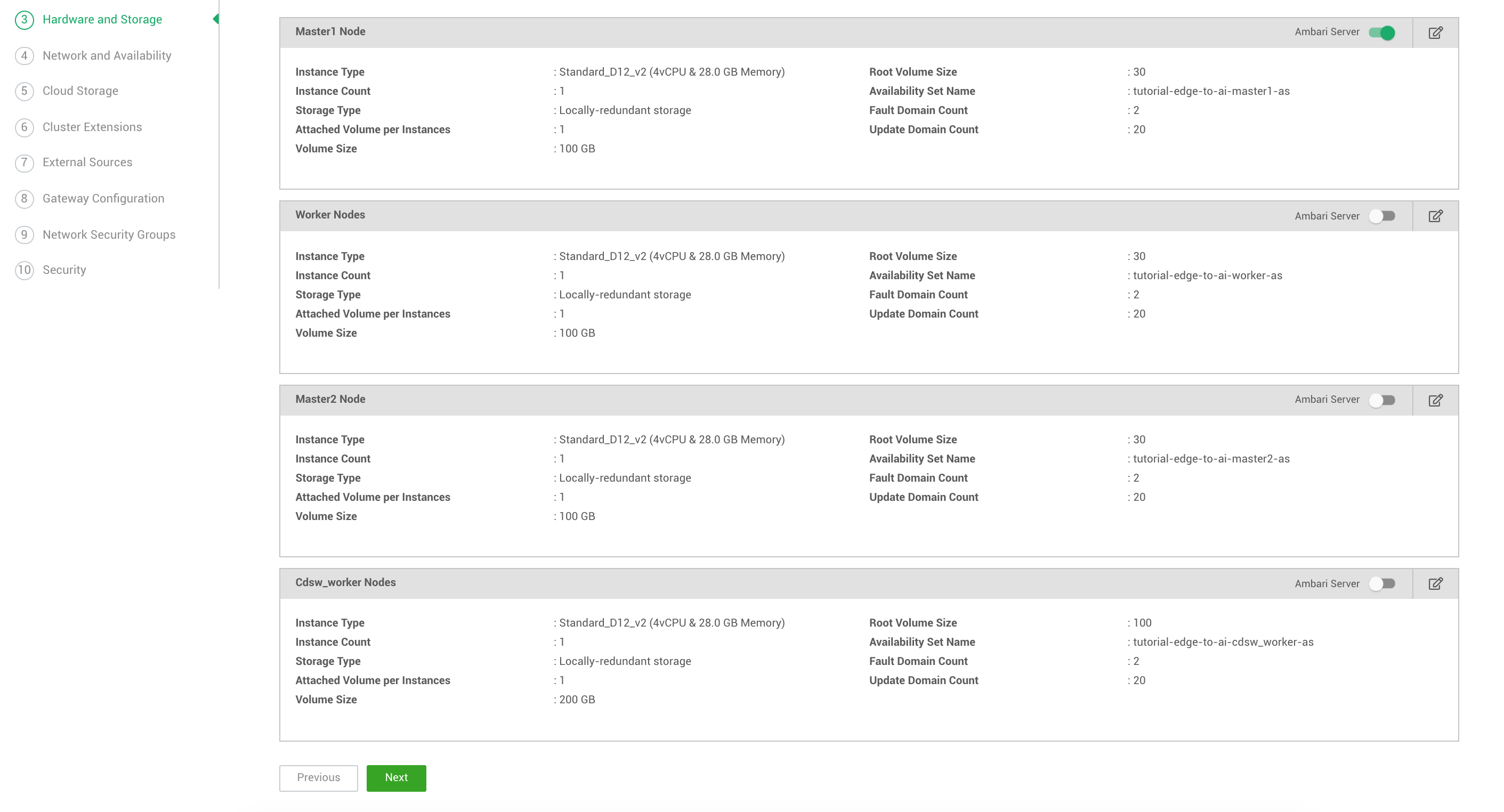Select the Hardware and Storage step
The height and width of the screenshot is (812, 1504).
tap(102, 19)
